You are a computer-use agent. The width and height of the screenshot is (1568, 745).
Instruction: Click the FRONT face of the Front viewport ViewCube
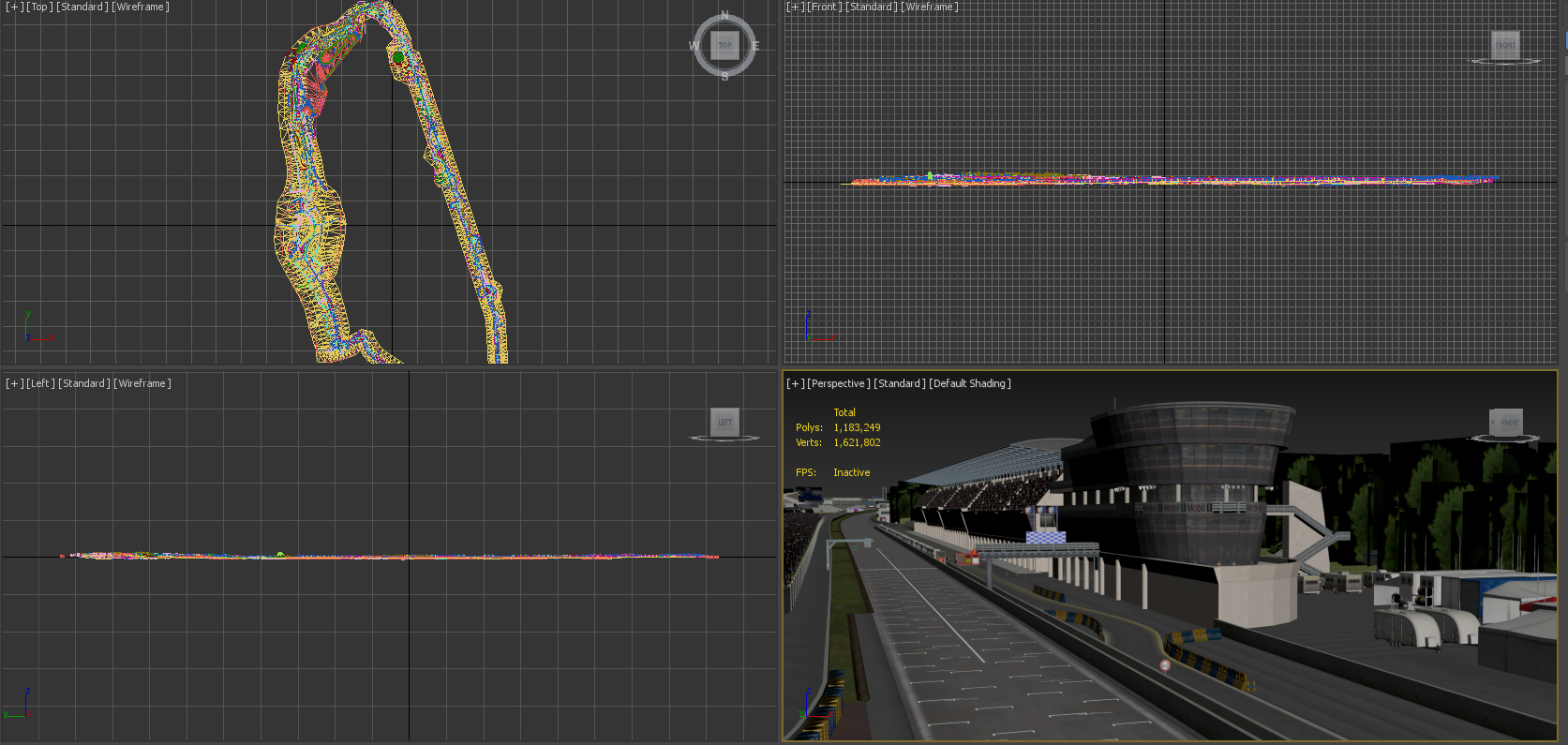click(x=1505, y=45)
